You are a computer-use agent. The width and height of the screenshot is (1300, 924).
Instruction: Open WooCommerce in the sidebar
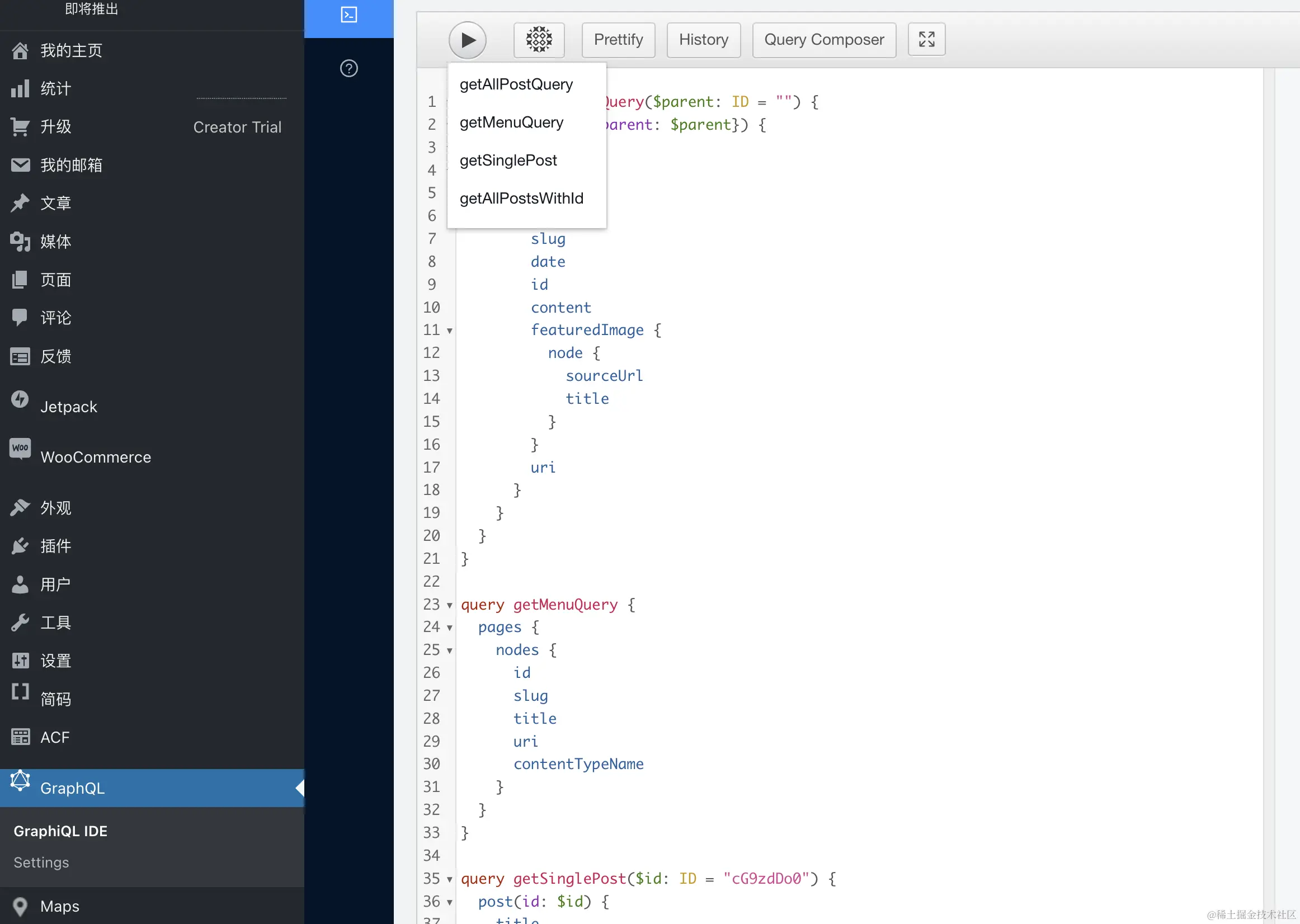96,457
